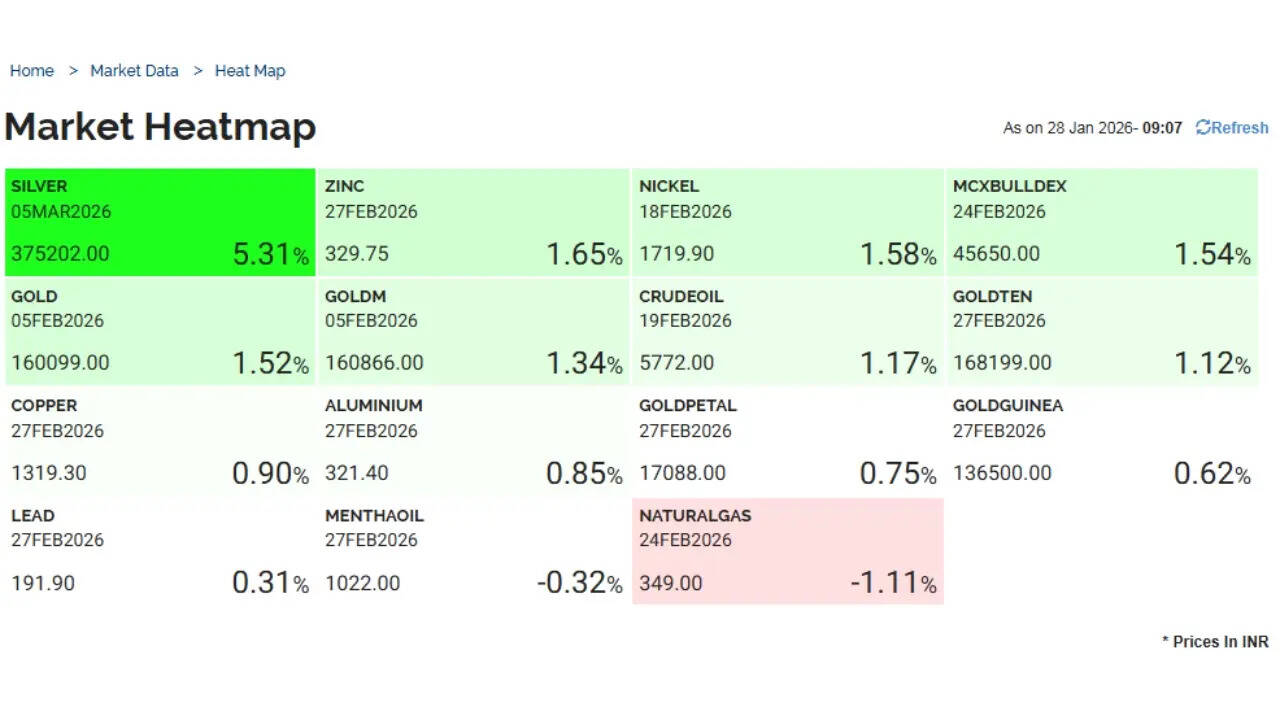Click the Market Heatmap page heading
1280x720 pixels.
coord(160,127)
